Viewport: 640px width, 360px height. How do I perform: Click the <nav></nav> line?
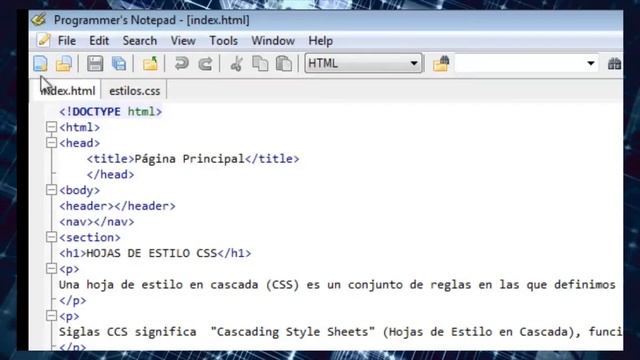click(96, 222)
